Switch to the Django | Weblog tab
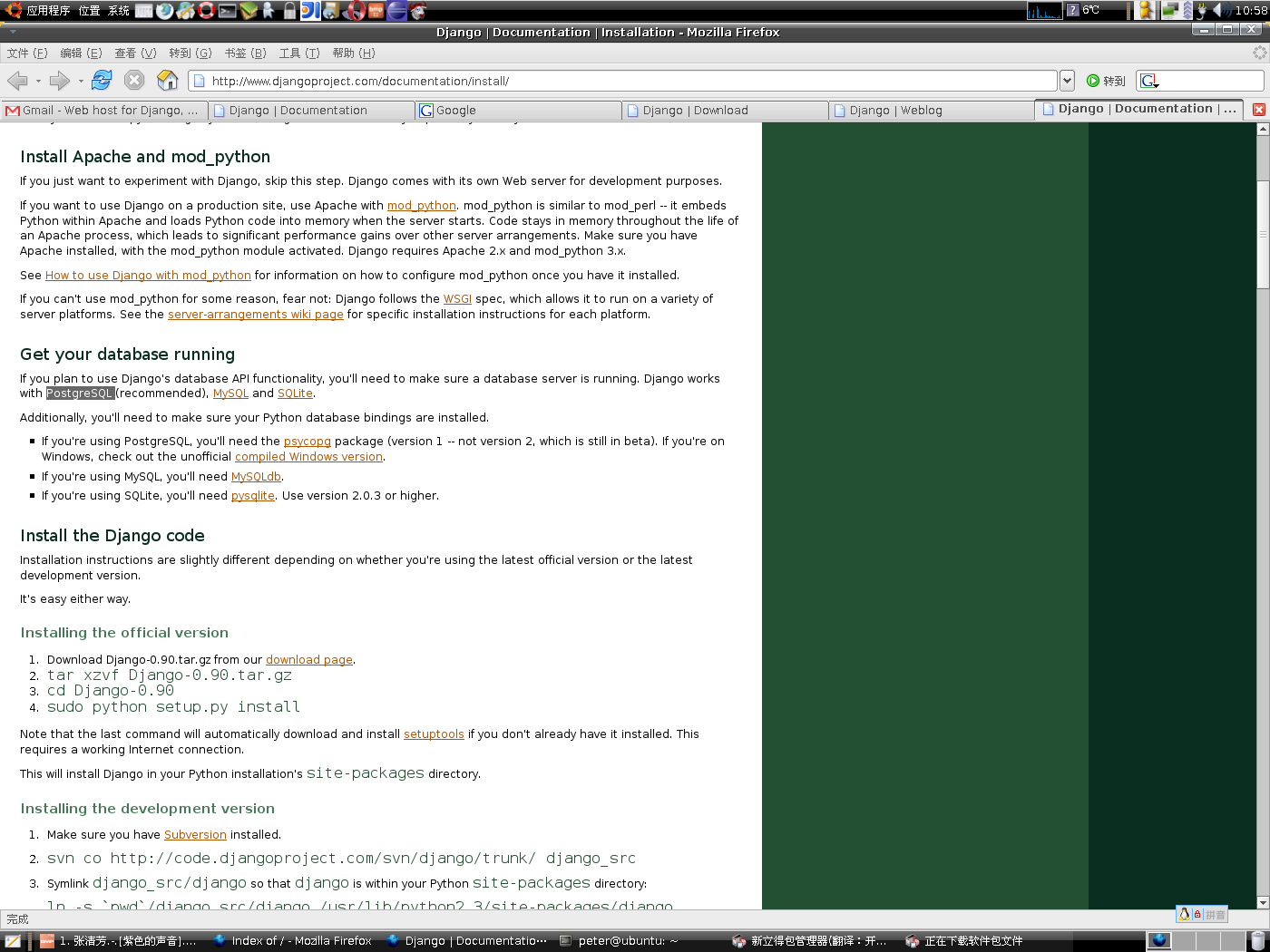 [932, 111]
